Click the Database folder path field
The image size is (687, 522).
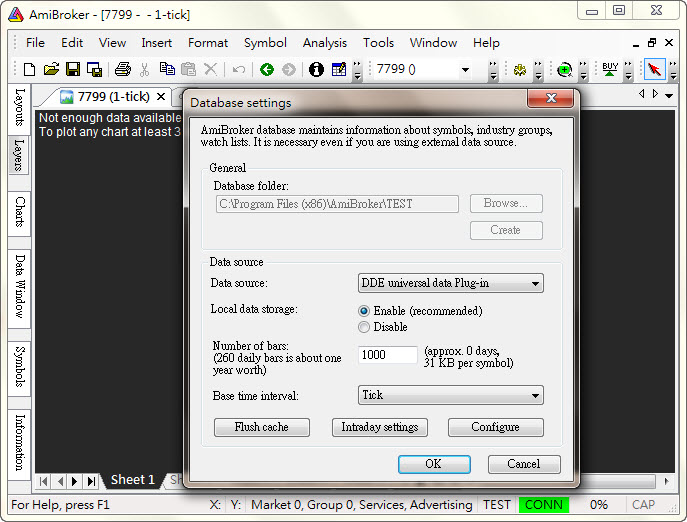pyautogui.click(x=337, y=204)
